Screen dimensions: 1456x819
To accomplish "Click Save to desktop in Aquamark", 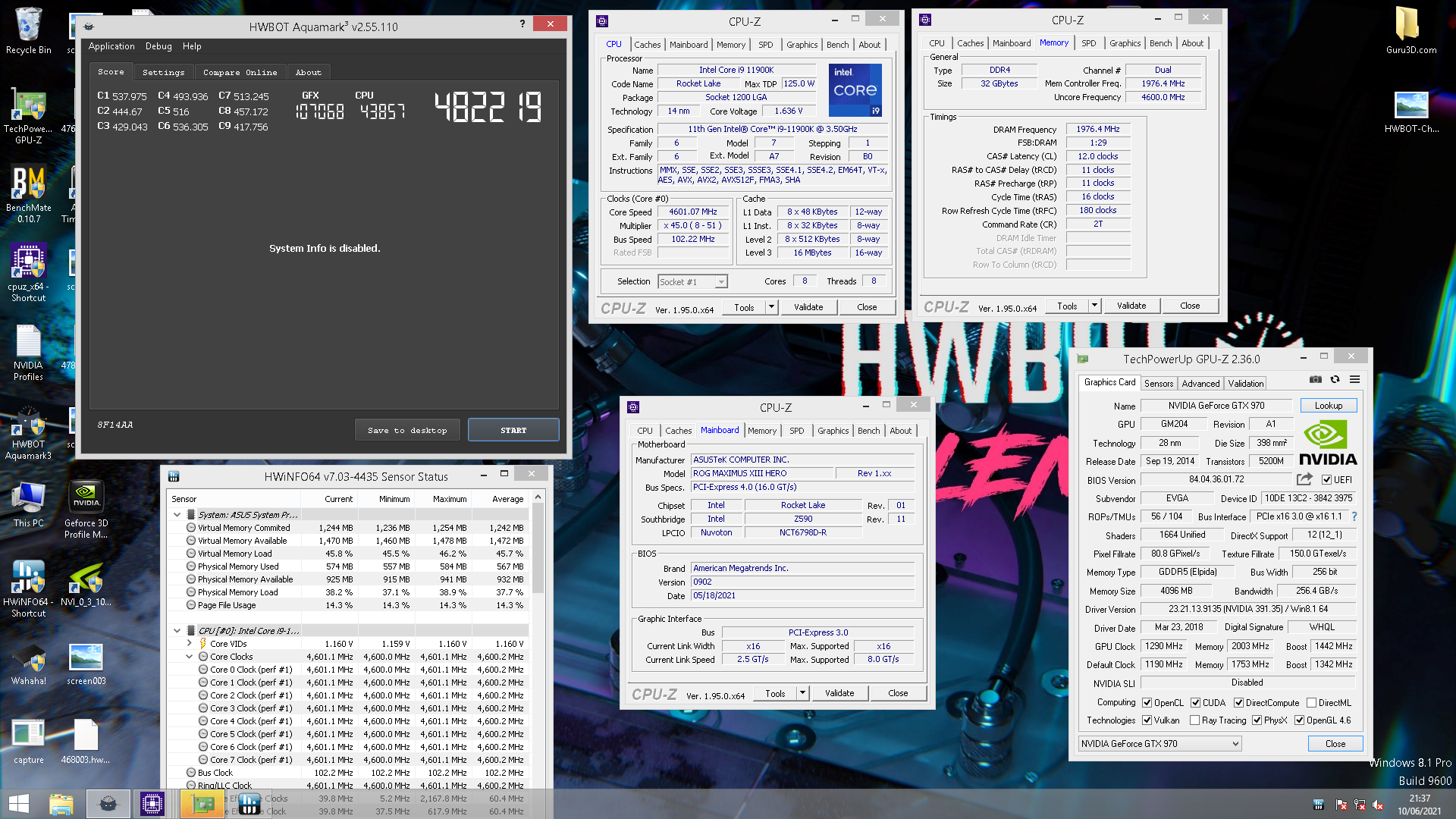I will (x=407, y=430).
